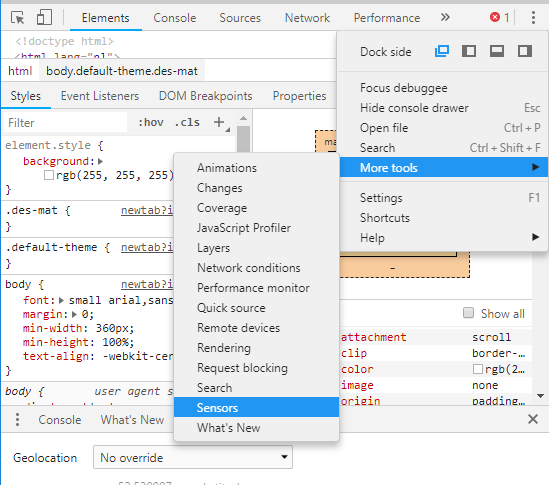Click html breadcrumb element

pyautogui.click(x=20, y=71)
